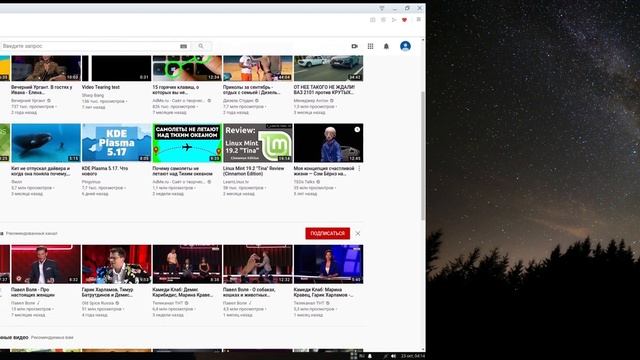Click the 'Video Tearing test' title link
This screenshot has width=640, height=360.
(x=101, y=87)
